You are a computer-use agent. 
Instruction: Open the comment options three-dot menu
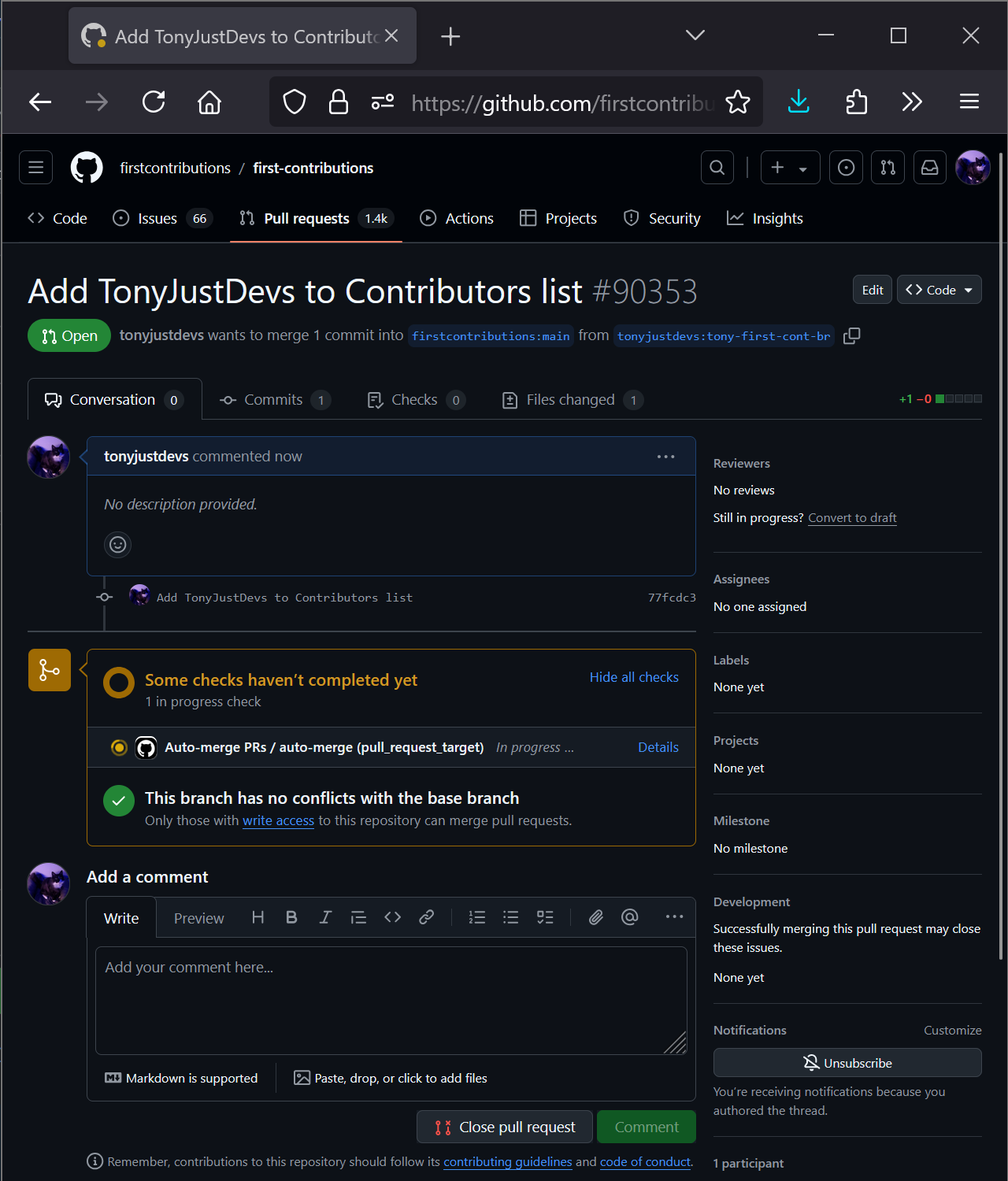tap(666, 457)
